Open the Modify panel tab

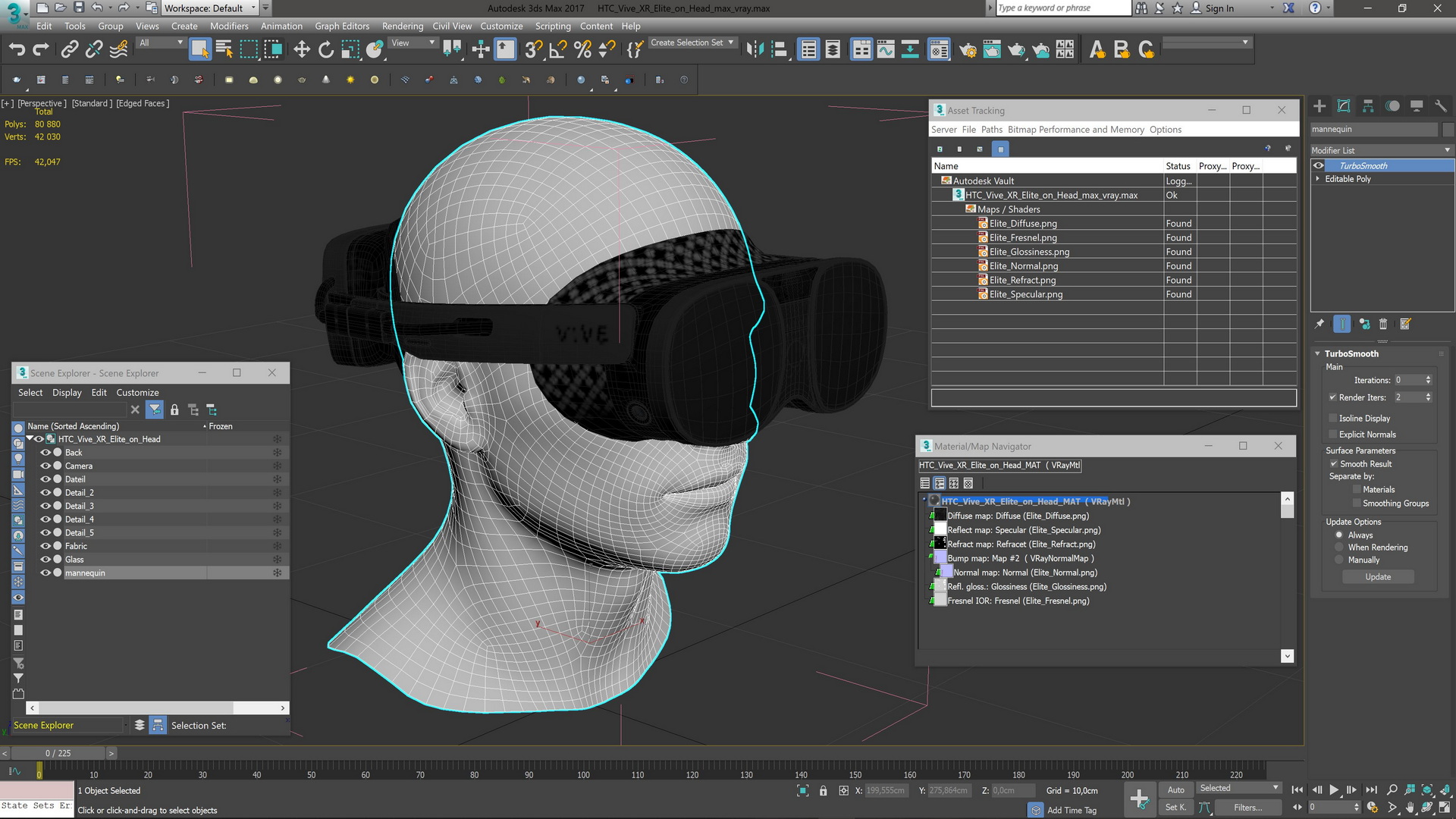[1344, 106]
